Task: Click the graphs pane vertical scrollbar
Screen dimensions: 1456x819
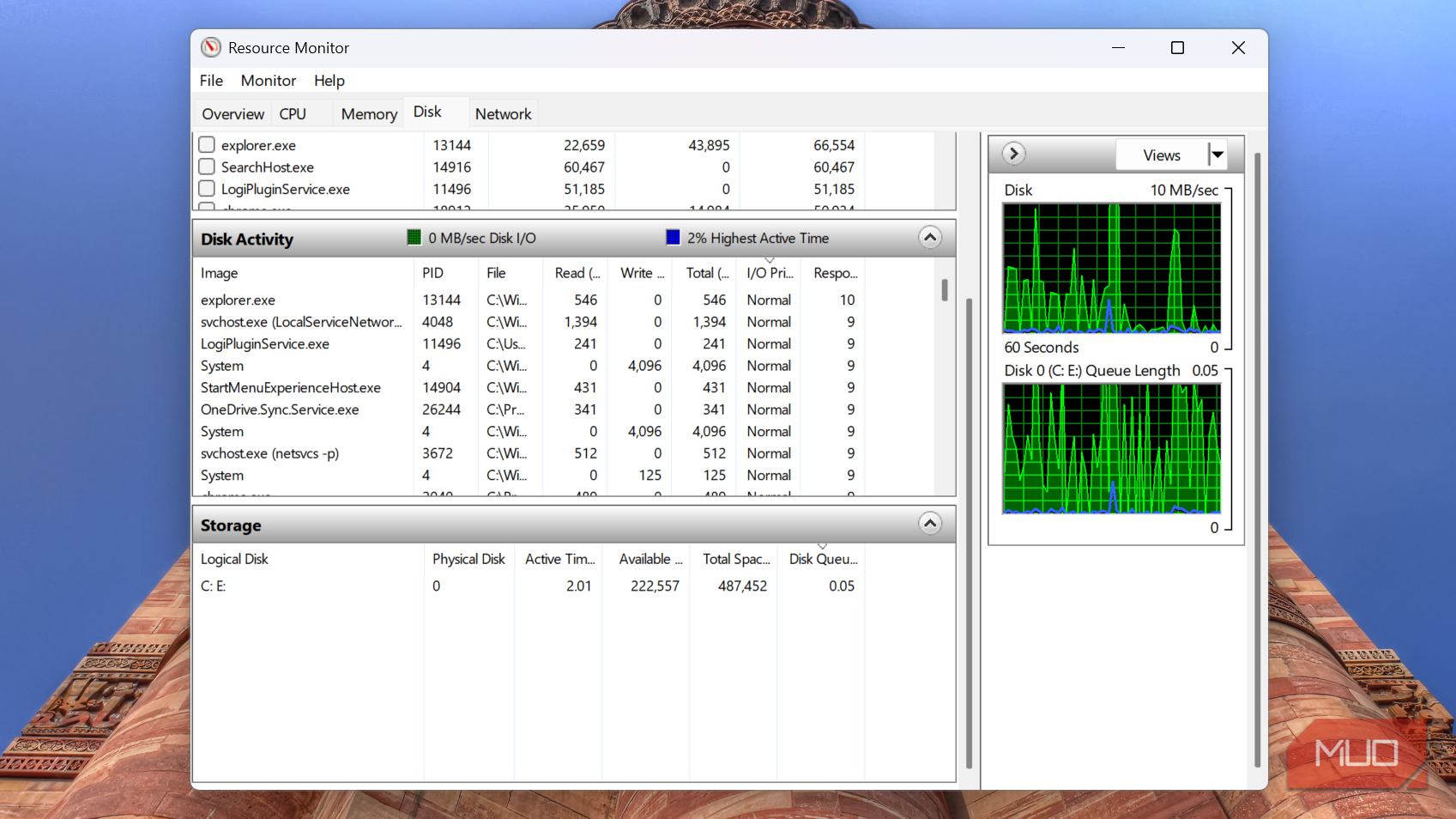Action: point(1257,459)
